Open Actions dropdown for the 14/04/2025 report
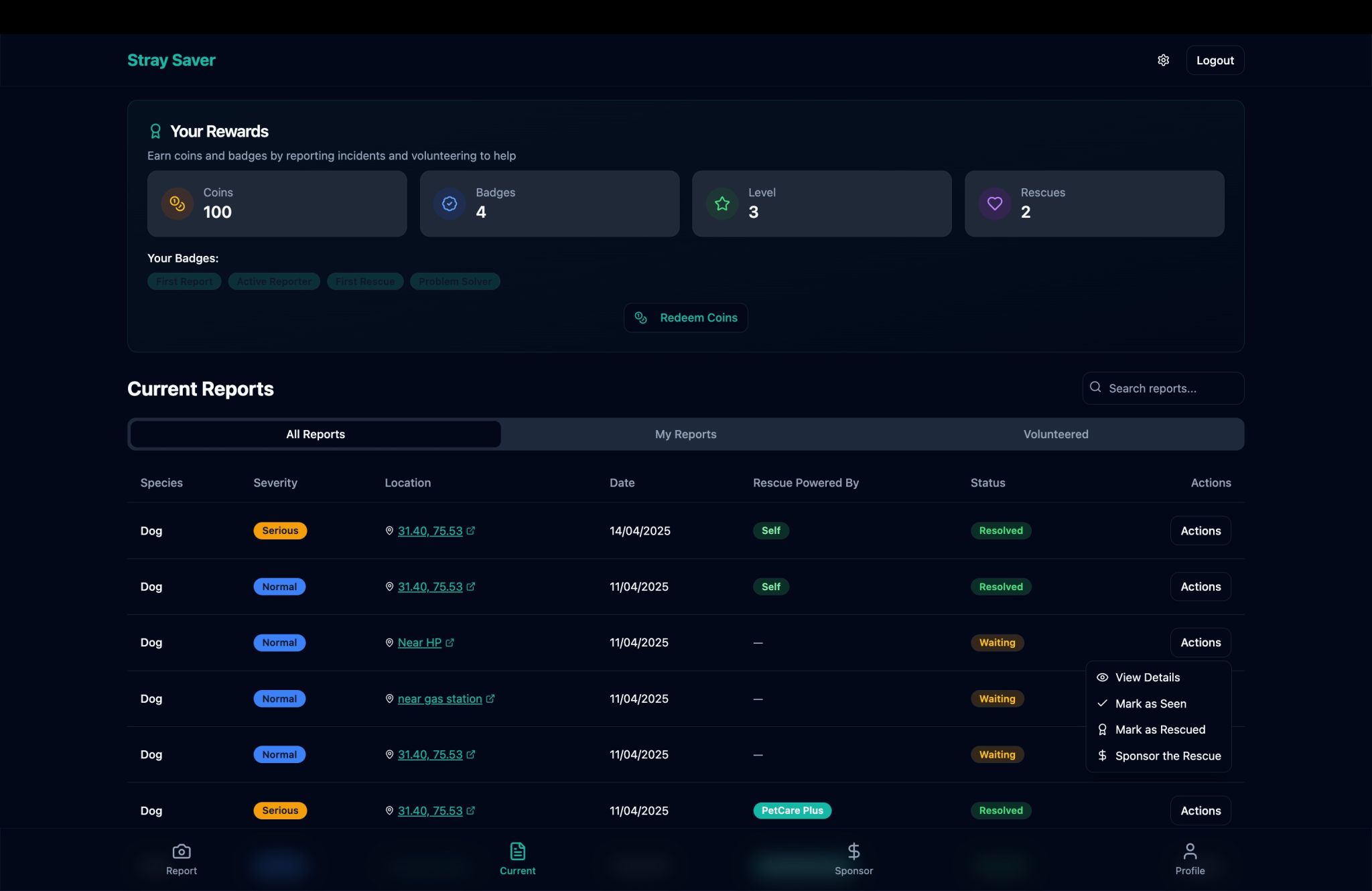 [x=1200, y=531]
